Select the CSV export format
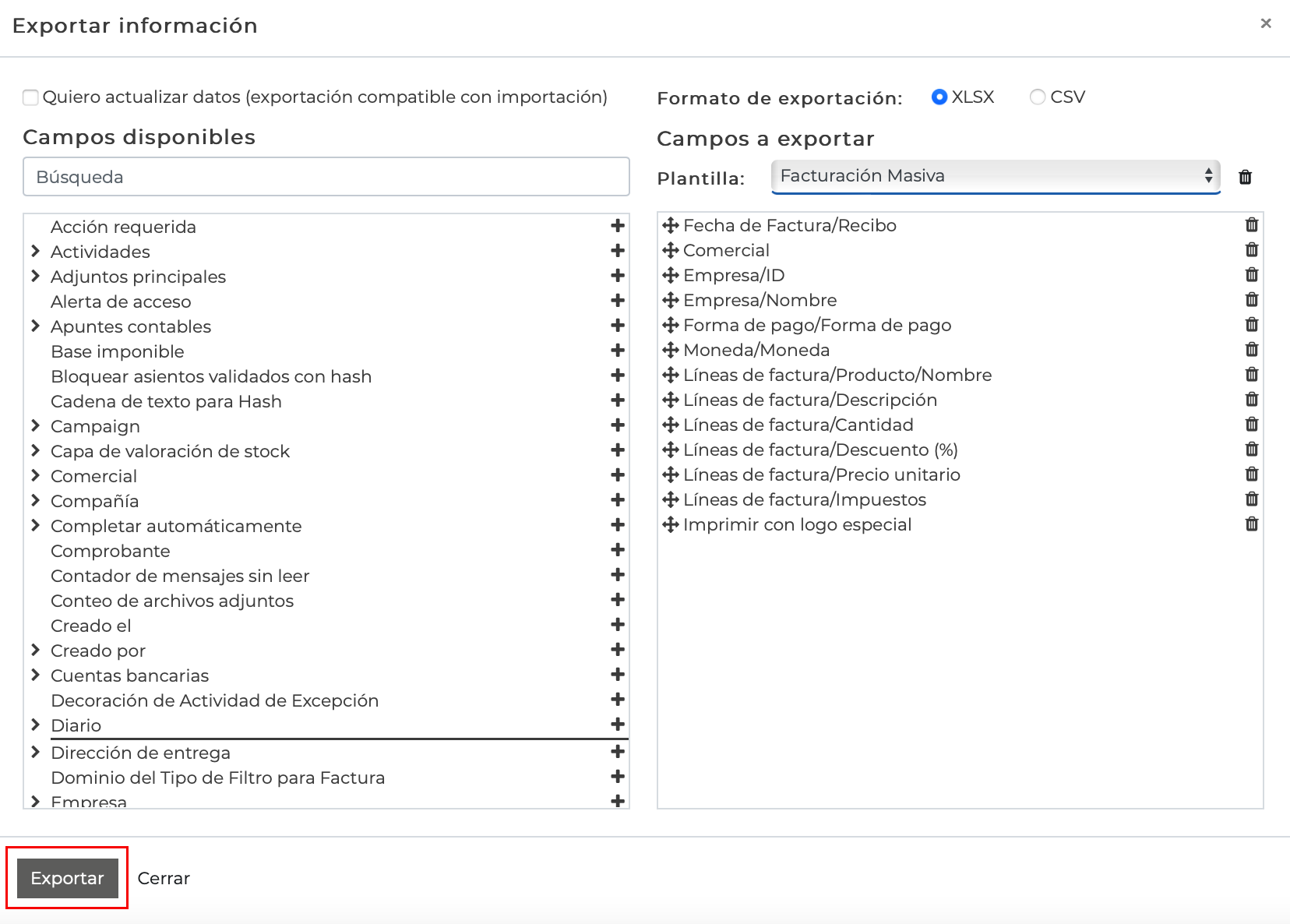 1038,97
